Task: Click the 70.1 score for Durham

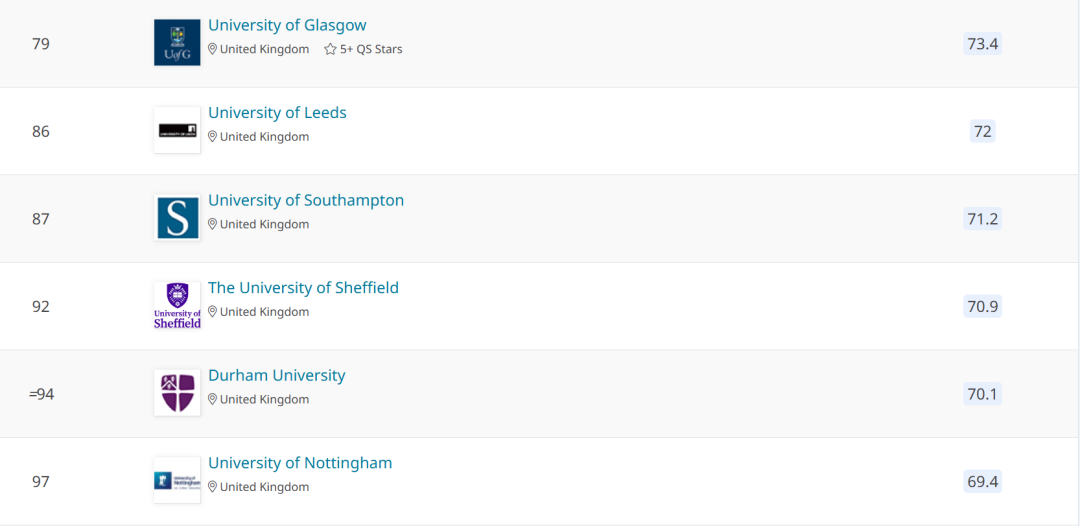Action: point(982,394)
